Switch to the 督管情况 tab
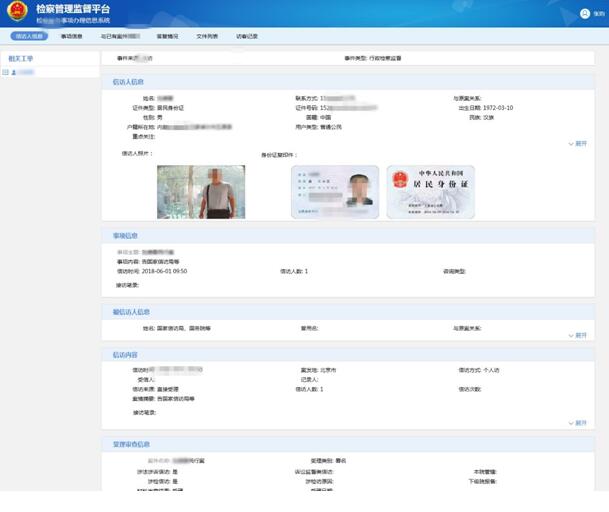This screenshot has width=609, height=512. (167, 36)
